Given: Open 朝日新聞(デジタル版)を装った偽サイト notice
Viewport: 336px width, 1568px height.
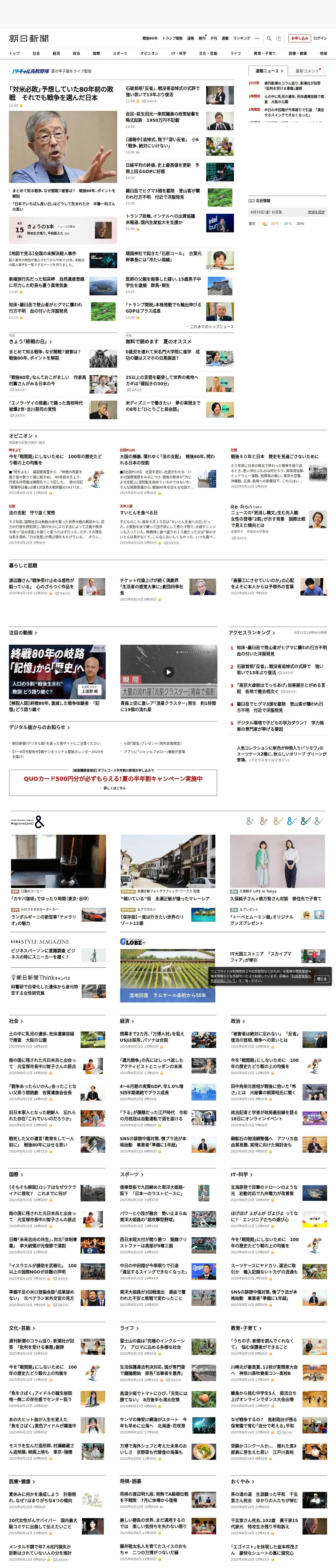Looking at the screenshot, I should click(56, 743).
